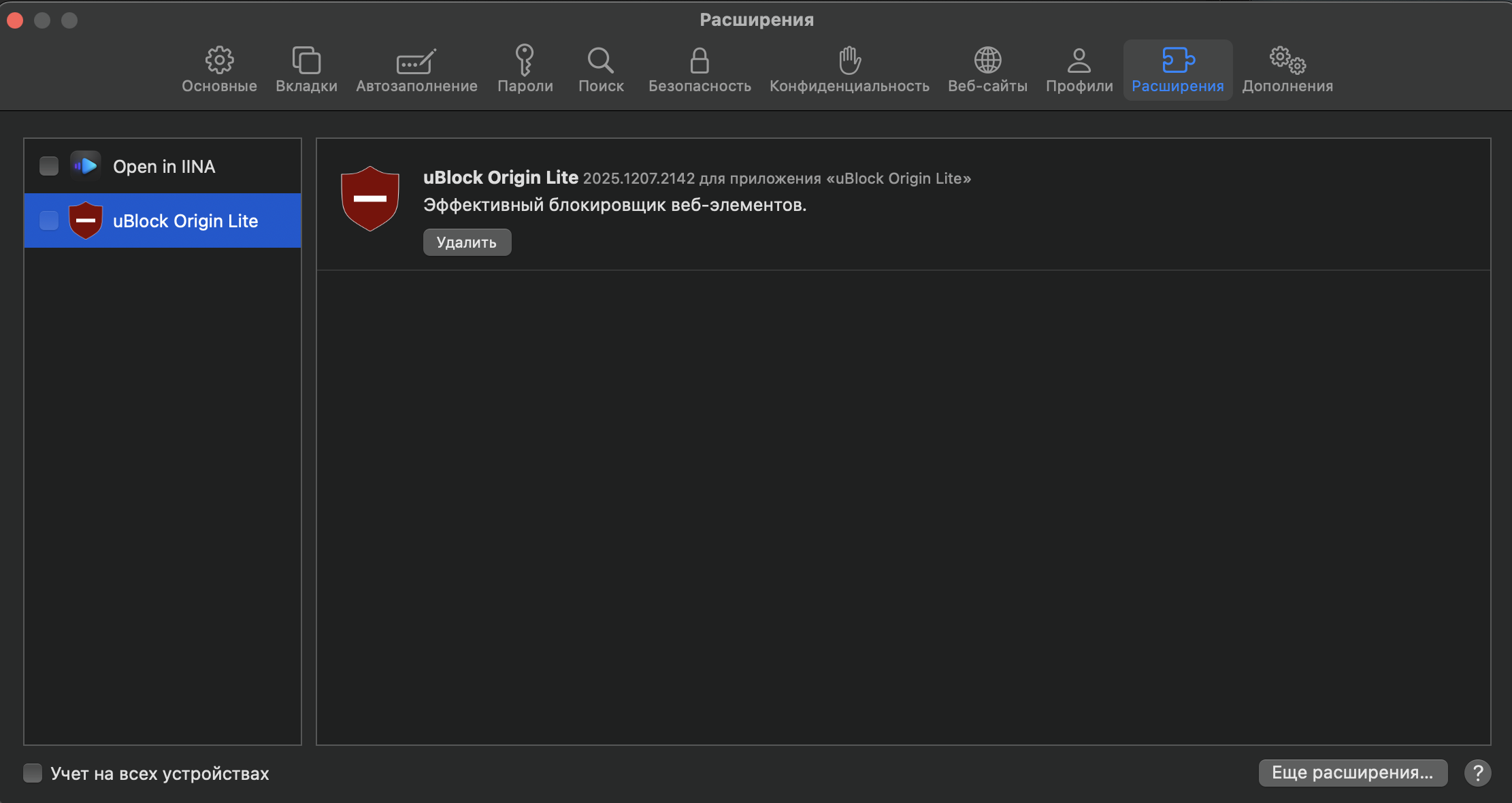This screenshot has width=1512, height=803.
Task: Click Еще расширения… button
Action: point(1352,773)
